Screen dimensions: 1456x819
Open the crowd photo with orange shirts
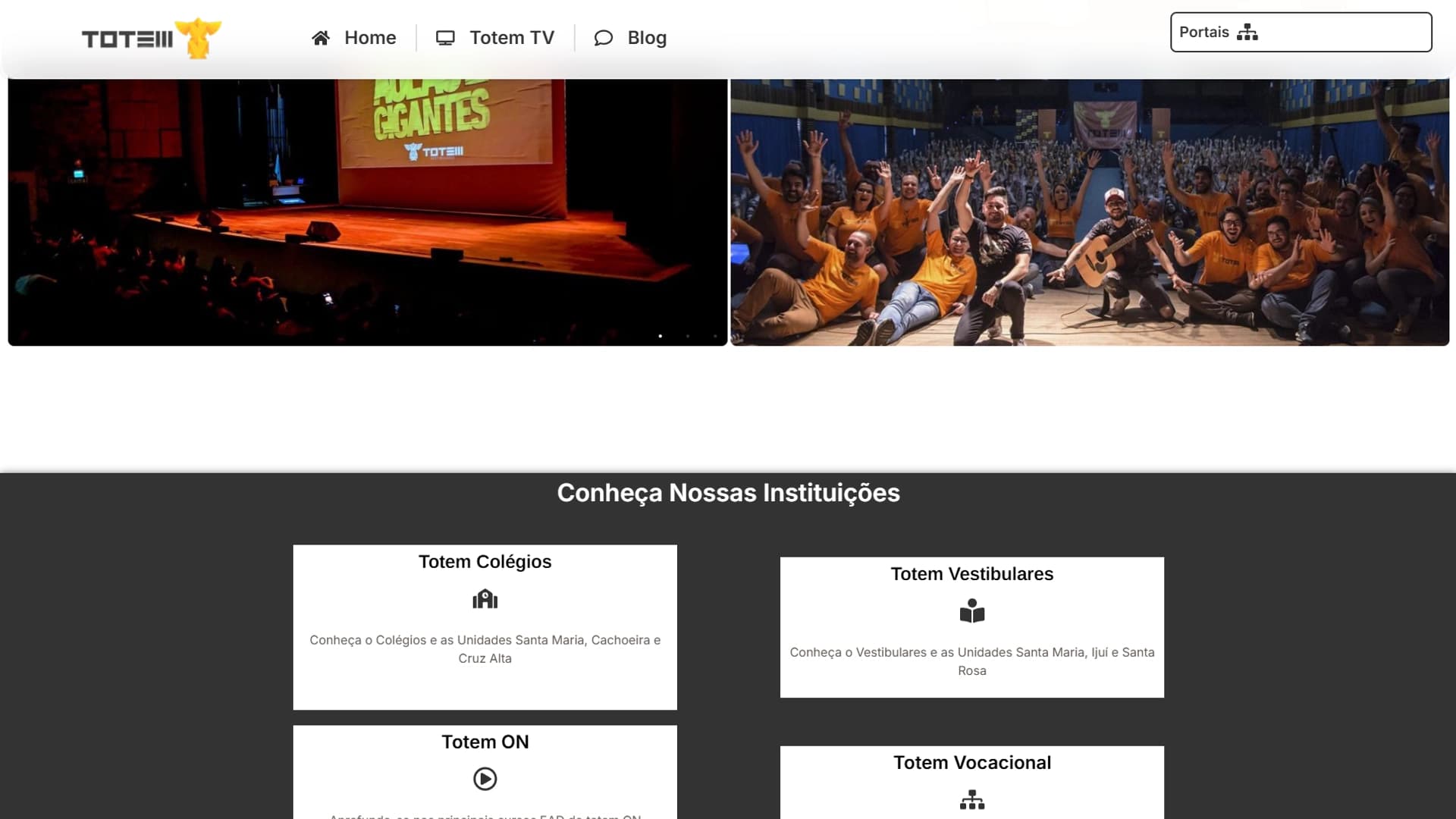1090,212
